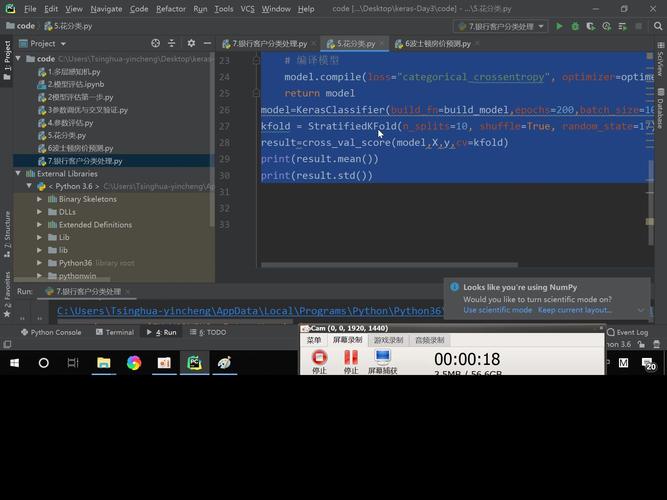Click oCam screen capture monitor icon
Screen dimensions: 667x500
[x=382, y=361]
